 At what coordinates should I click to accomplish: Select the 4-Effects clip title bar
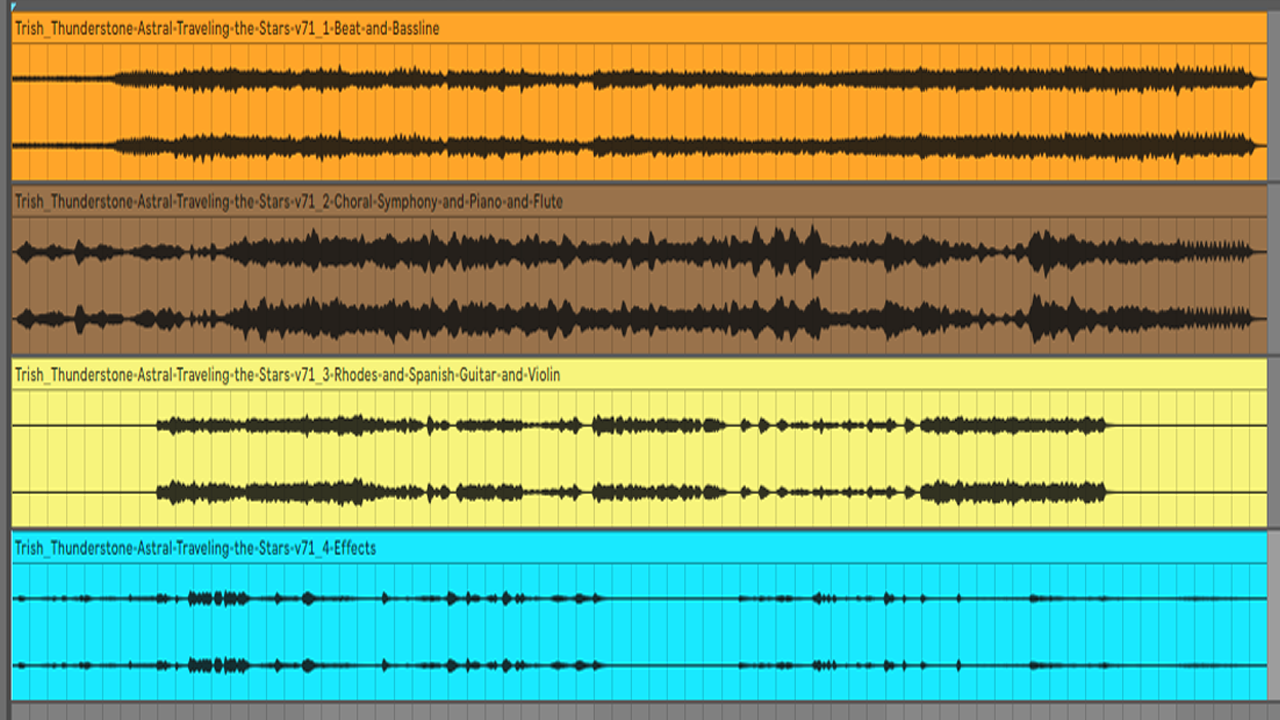tap(640, 548)
